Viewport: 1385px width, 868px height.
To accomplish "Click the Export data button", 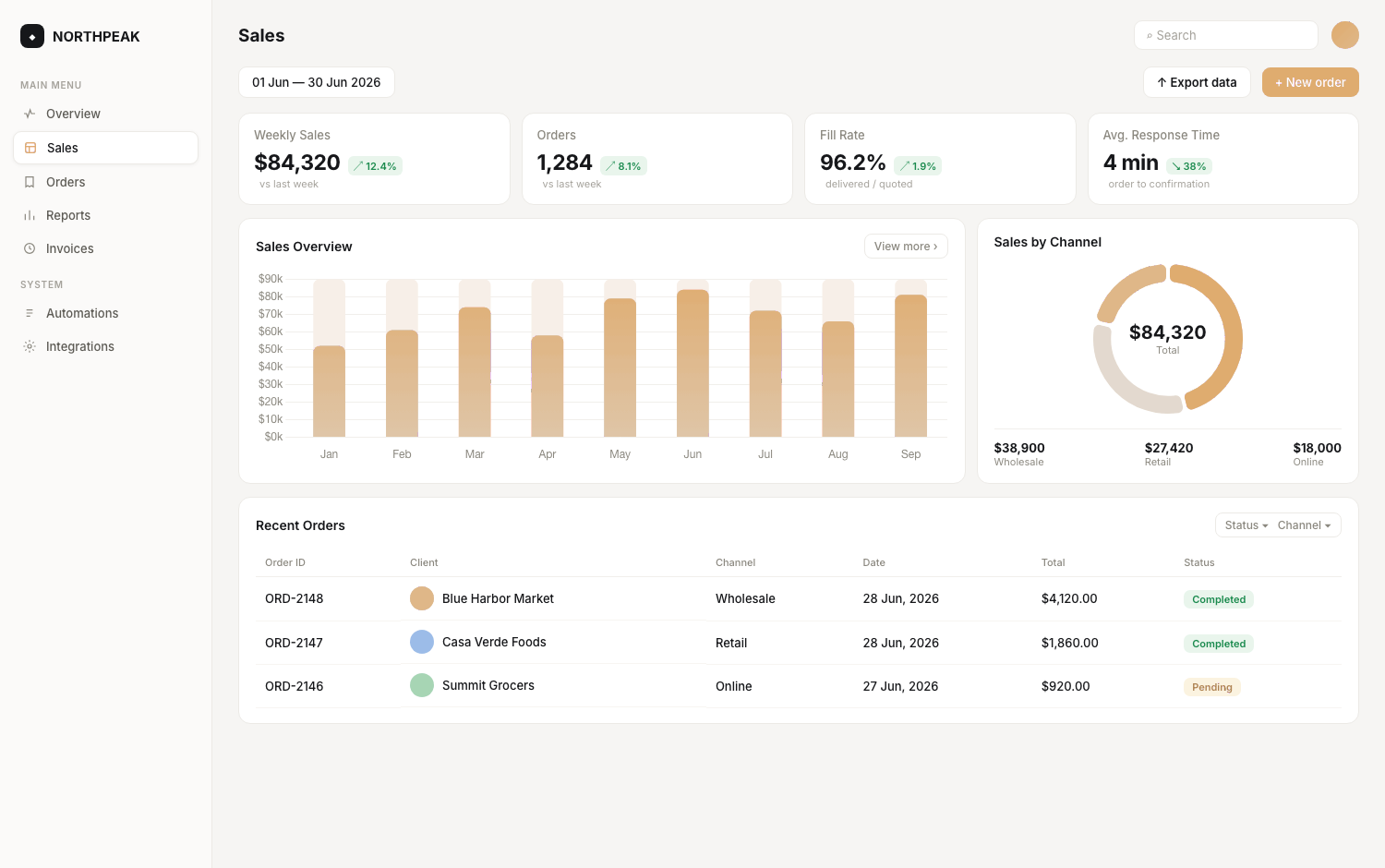I will (x=1197, y=82).
